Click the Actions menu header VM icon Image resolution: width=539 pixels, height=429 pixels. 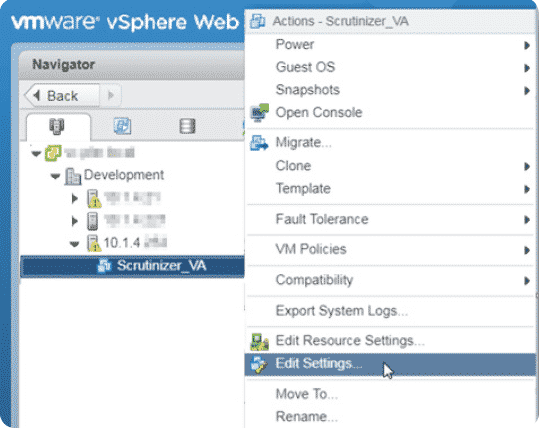(257, 21)
